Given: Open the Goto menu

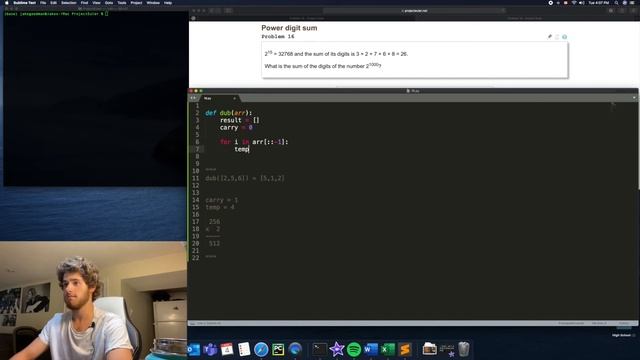Looking at the screenshot, I should coord(109,3).
